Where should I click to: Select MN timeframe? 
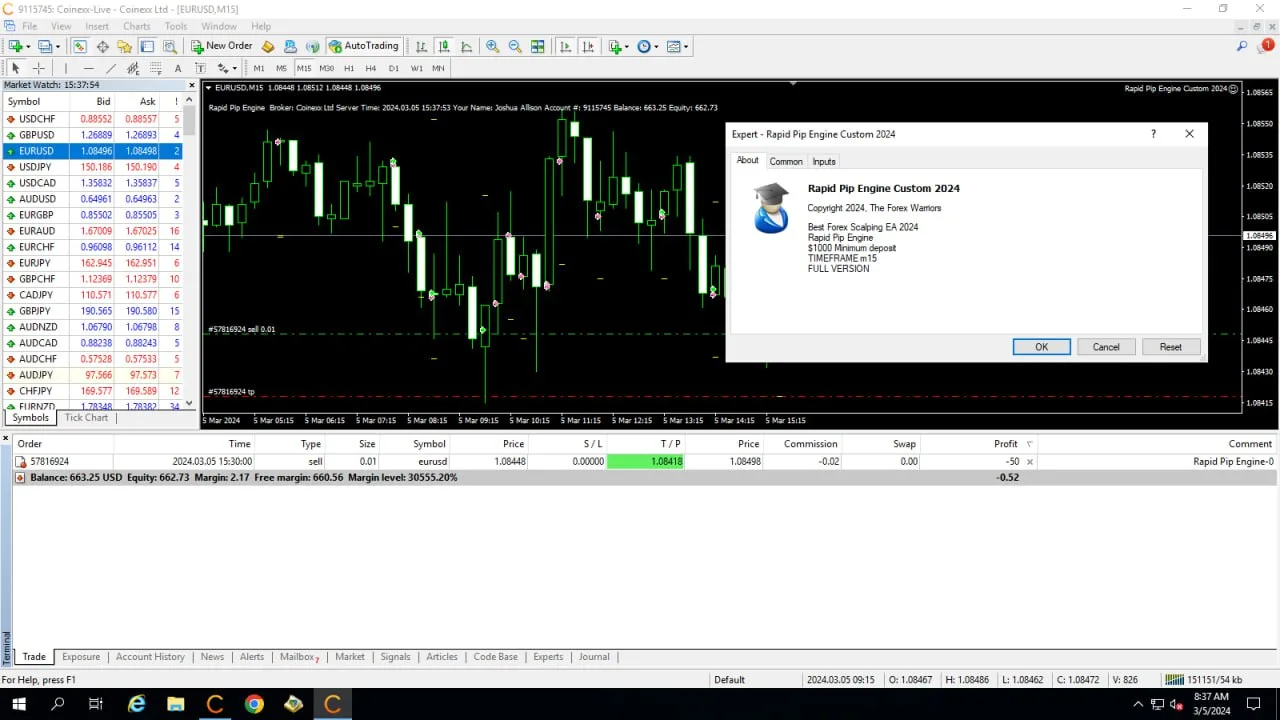click(x=438, y=68)
